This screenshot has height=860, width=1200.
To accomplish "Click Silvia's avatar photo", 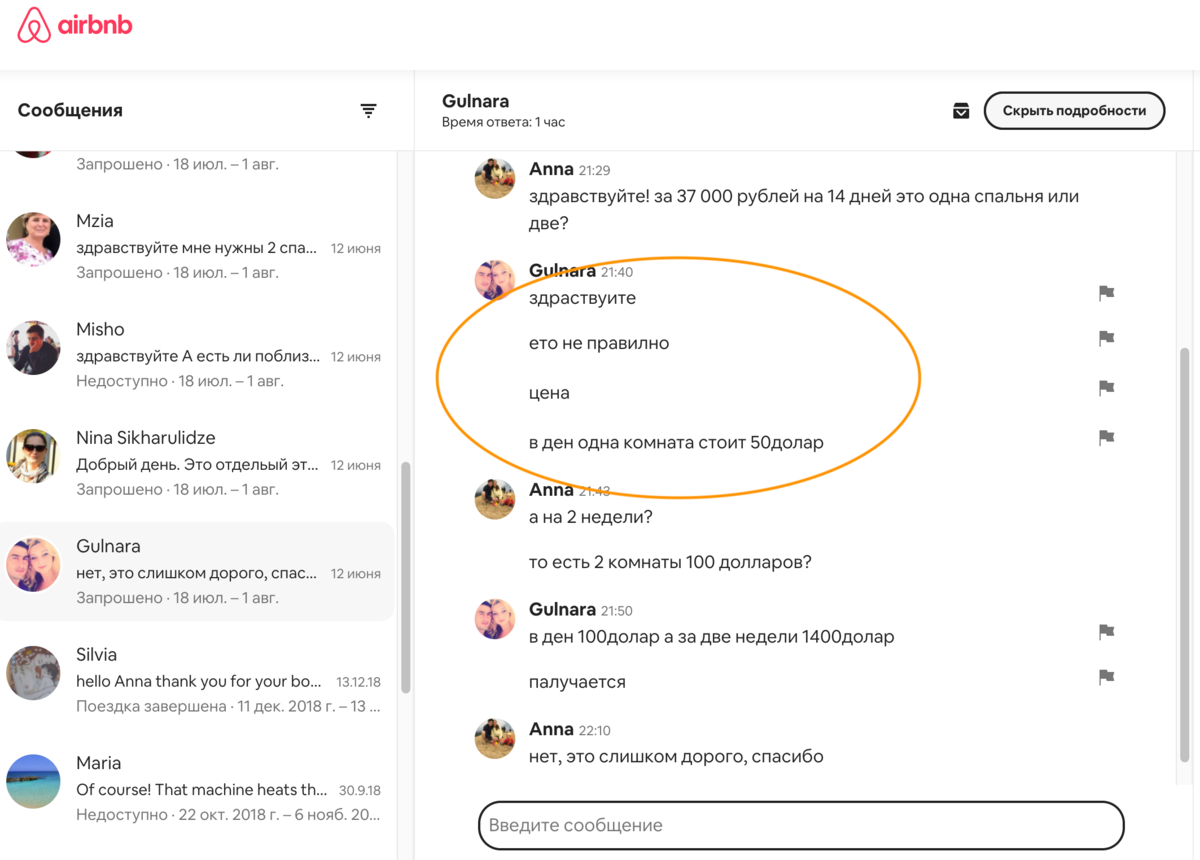I will point(33,673).
